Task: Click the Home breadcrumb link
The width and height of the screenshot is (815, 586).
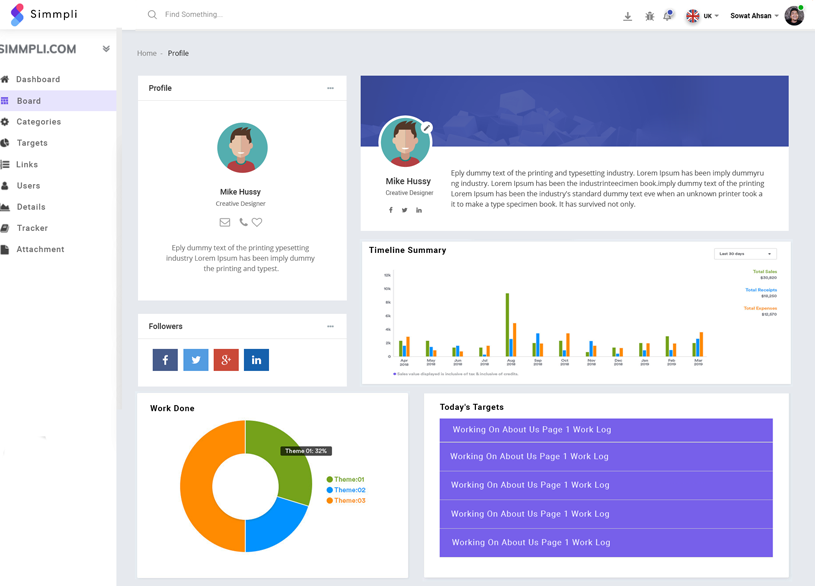Action: pyautogui.click(x=146, y=53)
